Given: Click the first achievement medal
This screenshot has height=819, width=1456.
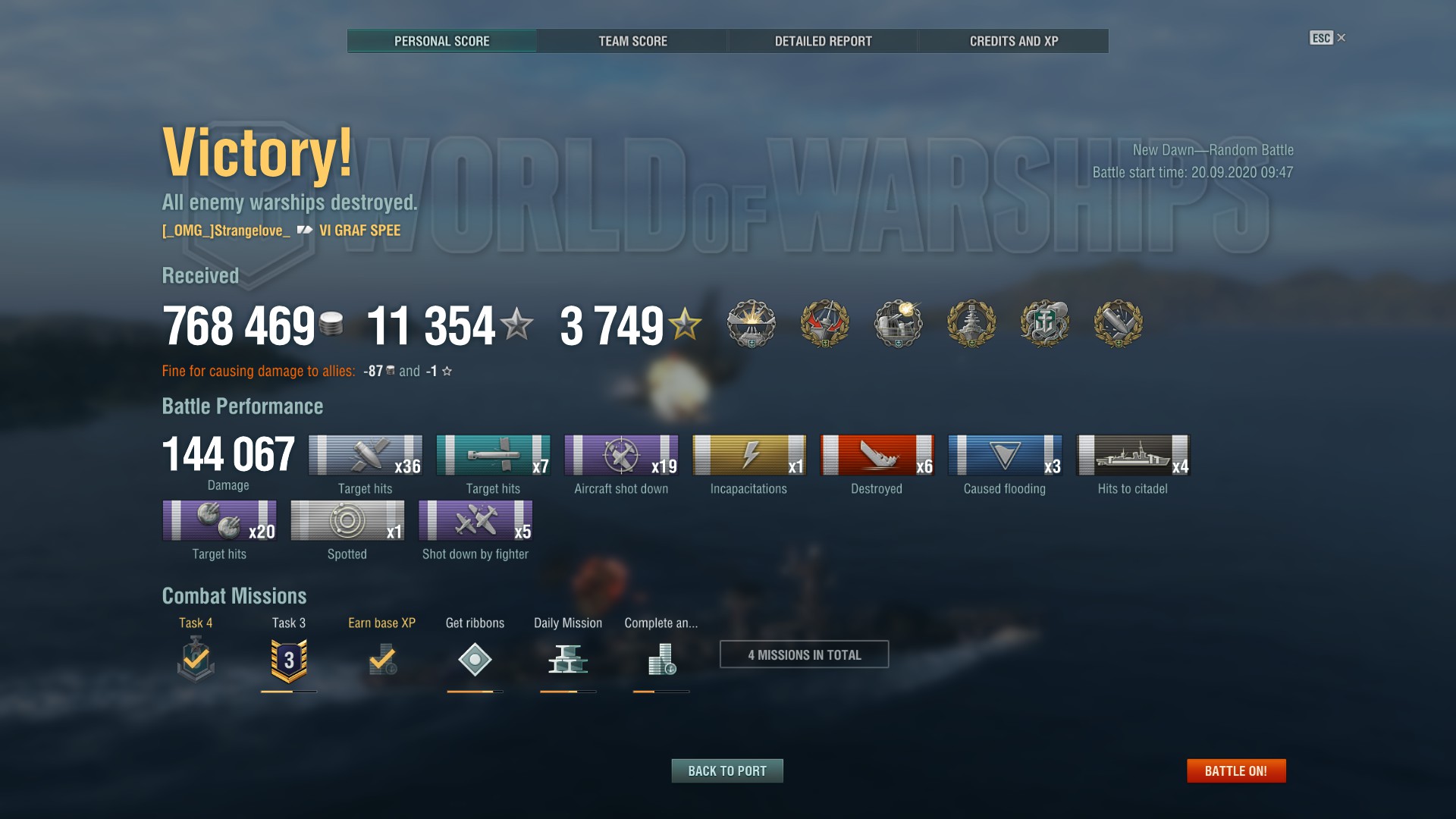Looking at the screenshot, I should (752, 324).
